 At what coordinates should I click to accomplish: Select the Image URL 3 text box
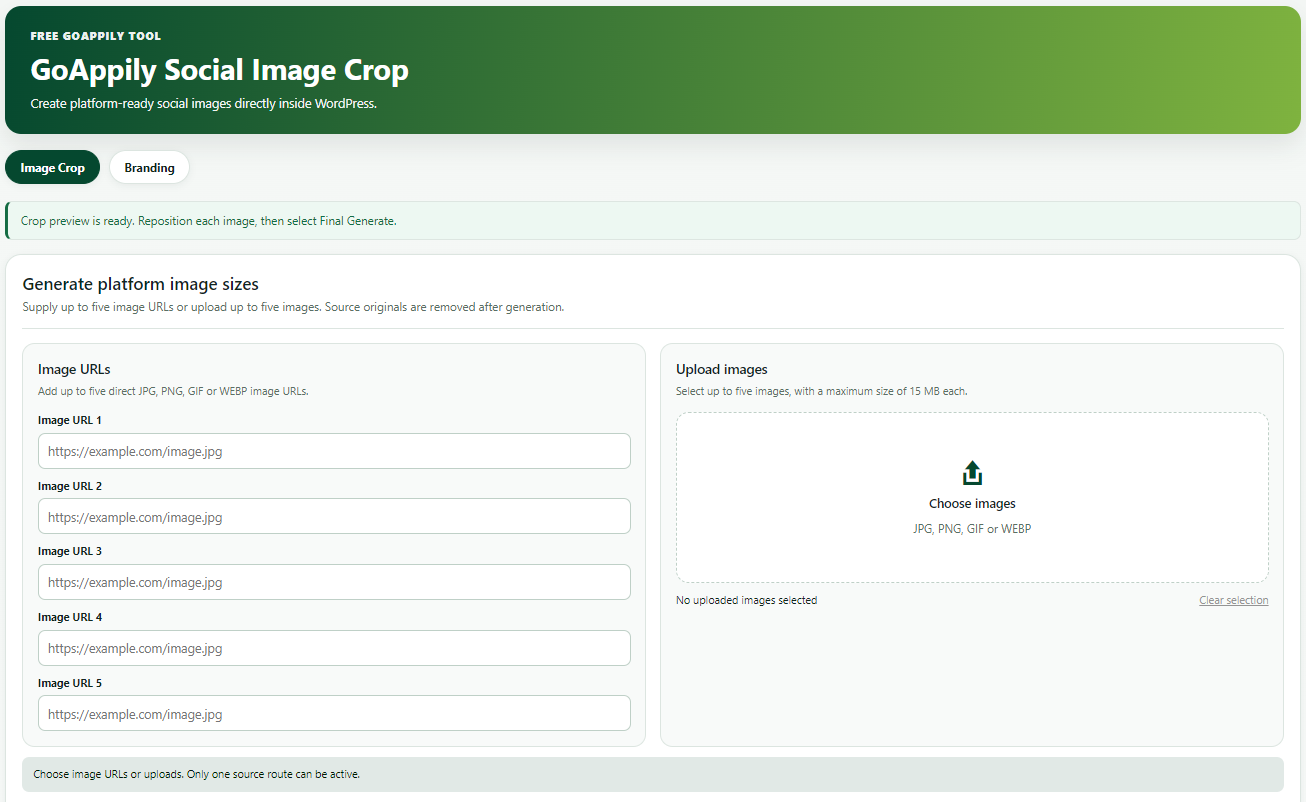tap(334, 582)
